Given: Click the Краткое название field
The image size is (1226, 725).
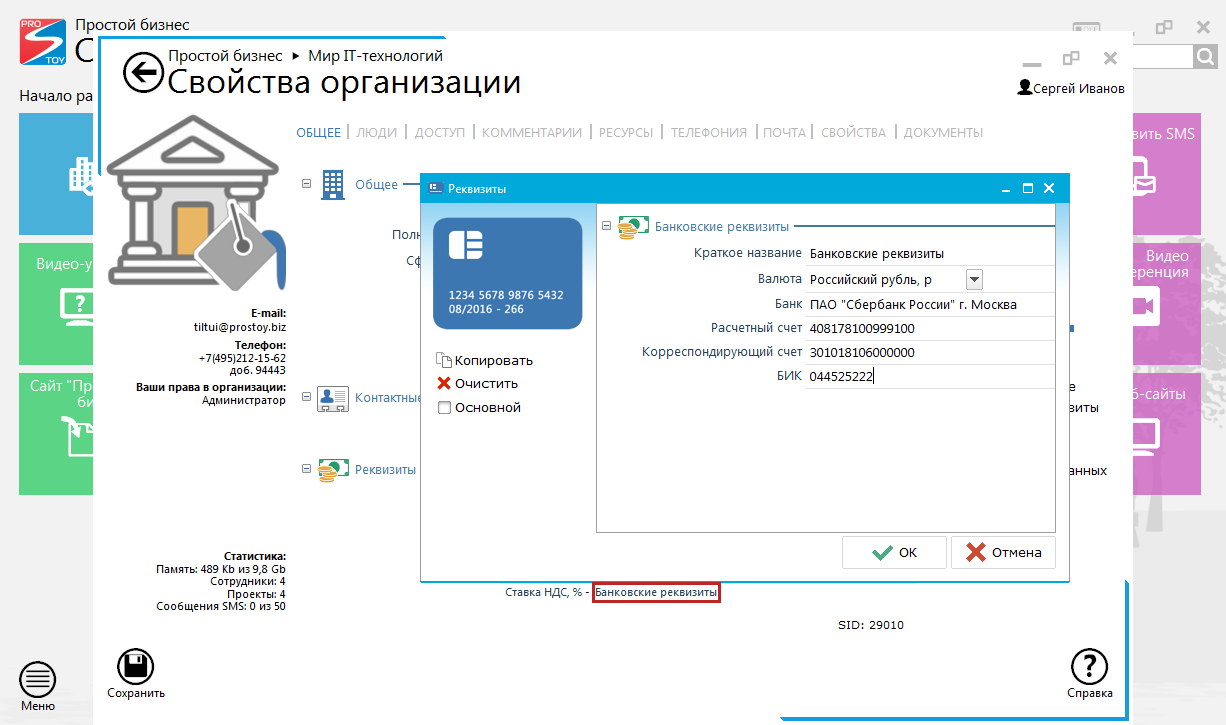Looking at the screenshot, I should (x=930, y=253).
